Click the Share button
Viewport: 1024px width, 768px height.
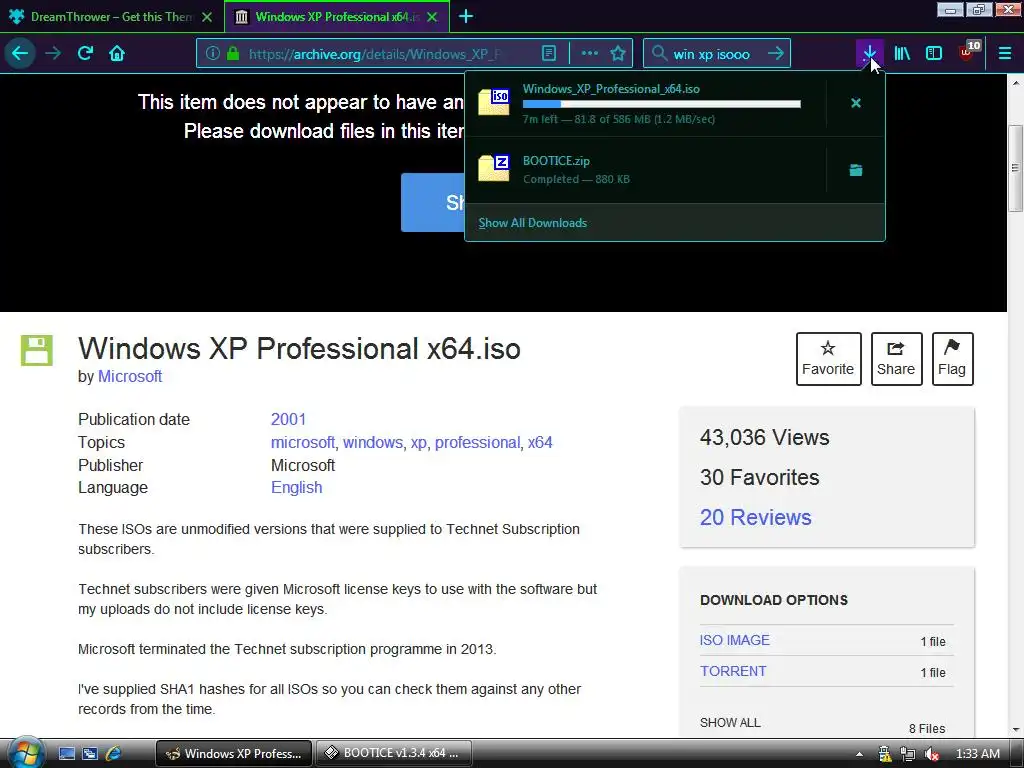click(x=896, y=359)
